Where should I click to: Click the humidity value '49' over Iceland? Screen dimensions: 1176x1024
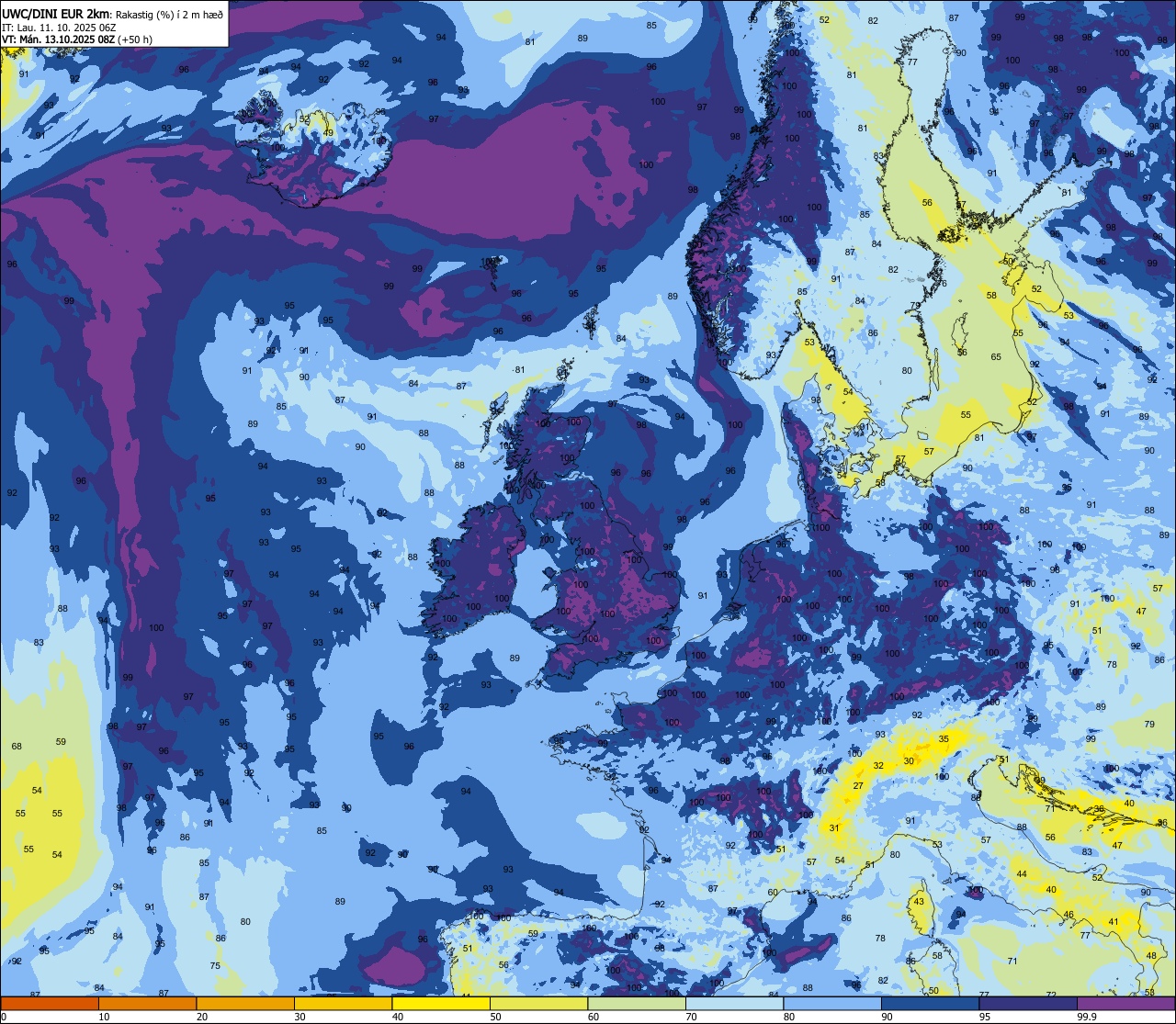click(328, 132)
